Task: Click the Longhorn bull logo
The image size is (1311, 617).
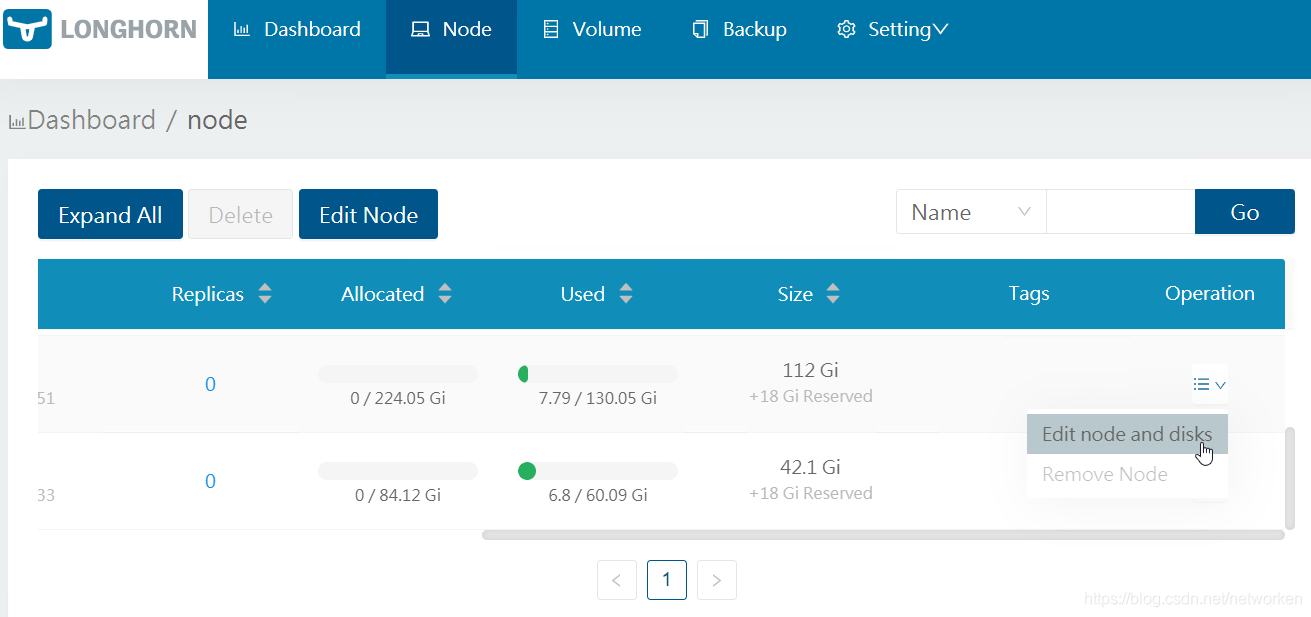Action: click(27, 30)
